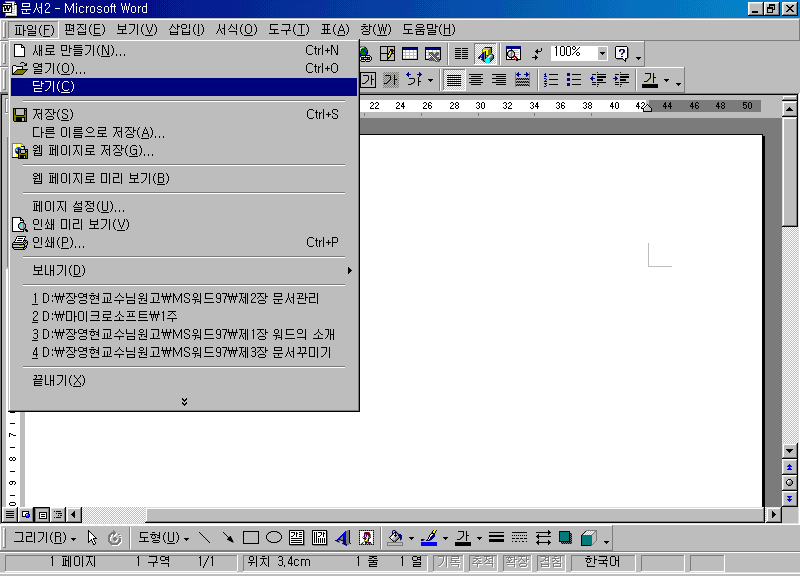This screenshot has width=800, height=576.
Task: Click the Insert WordArt icon
Action: tap(343, 538)
